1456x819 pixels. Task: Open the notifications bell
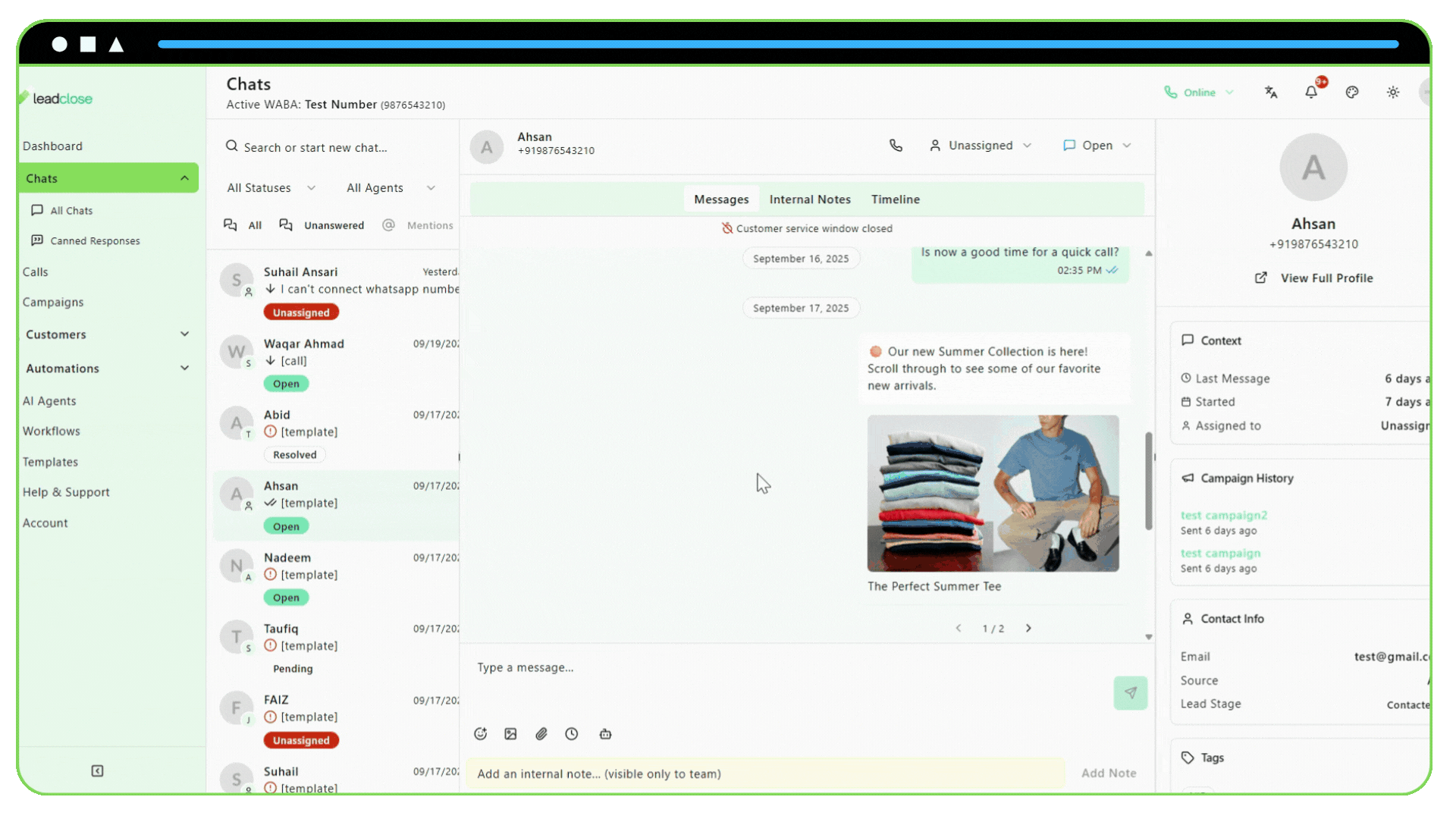[1311, 92]
